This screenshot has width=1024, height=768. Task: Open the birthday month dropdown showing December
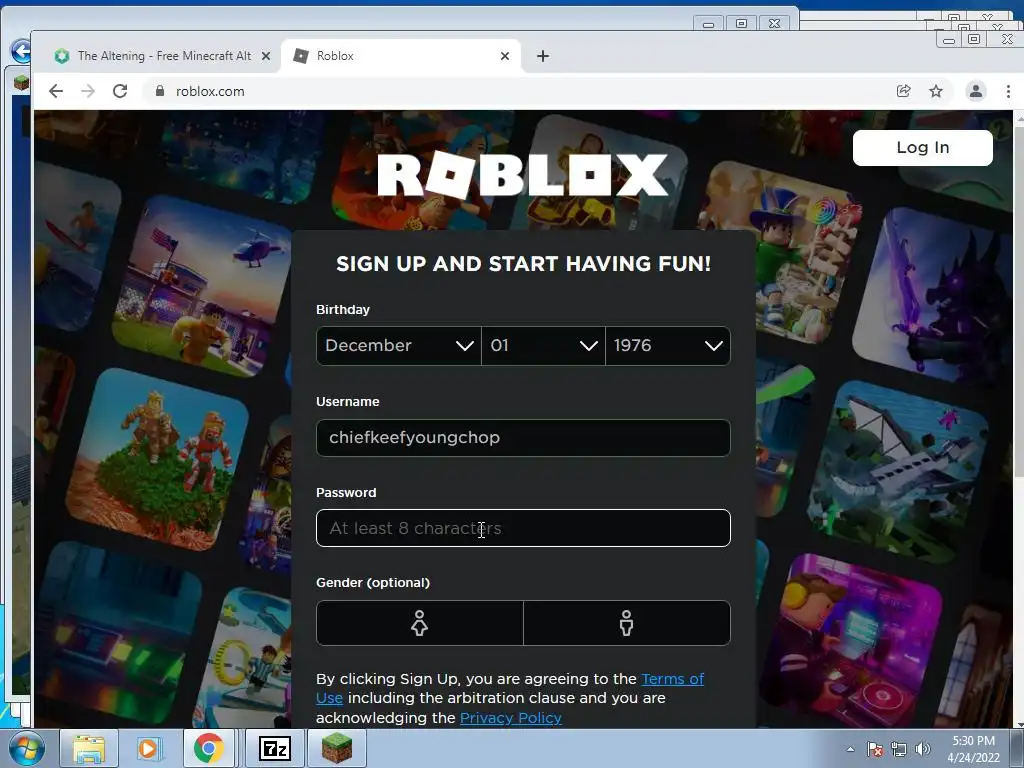pyautogui.click(x=398, y=345)
